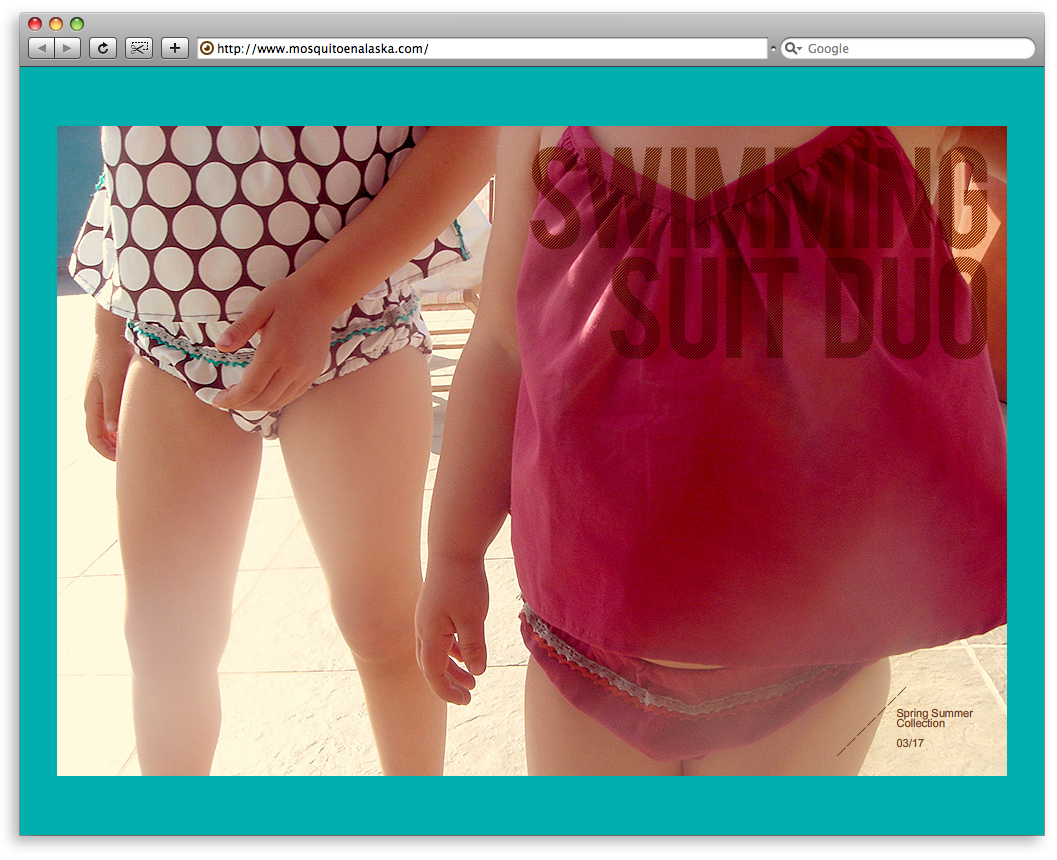This screenshot has width=1057, height=860.
Task: Add bookmark with the plus button
Action: [x=175, y=48]
